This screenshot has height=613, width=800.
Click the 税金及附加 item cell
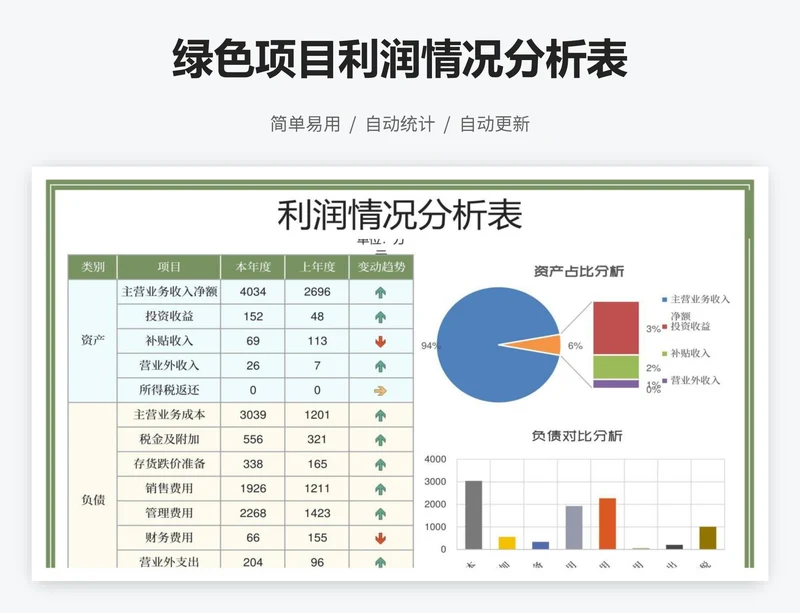169,439
